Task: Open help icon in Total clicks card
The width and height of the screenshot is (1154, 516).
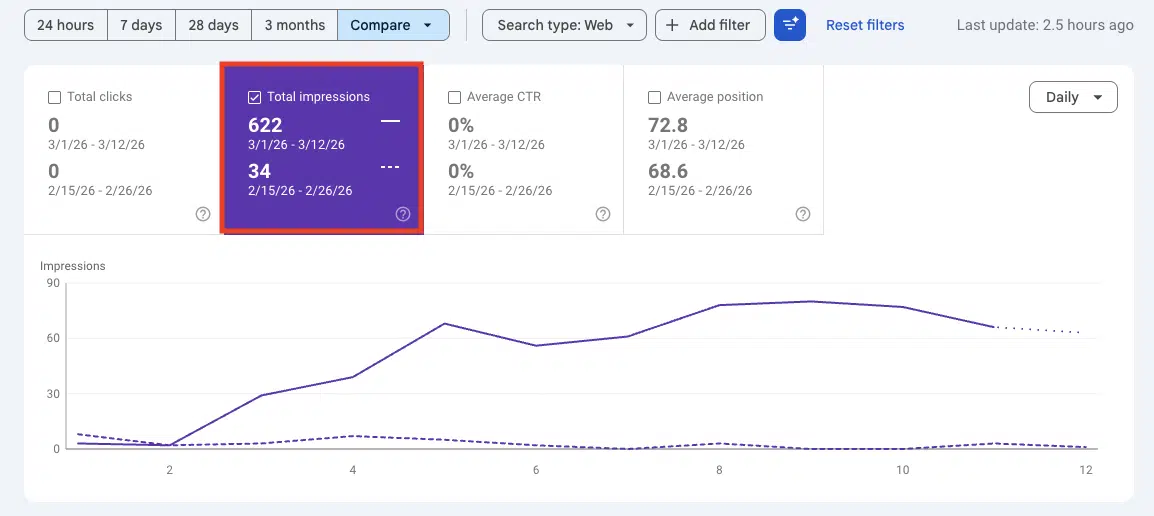Action: (x=203, y=214)
